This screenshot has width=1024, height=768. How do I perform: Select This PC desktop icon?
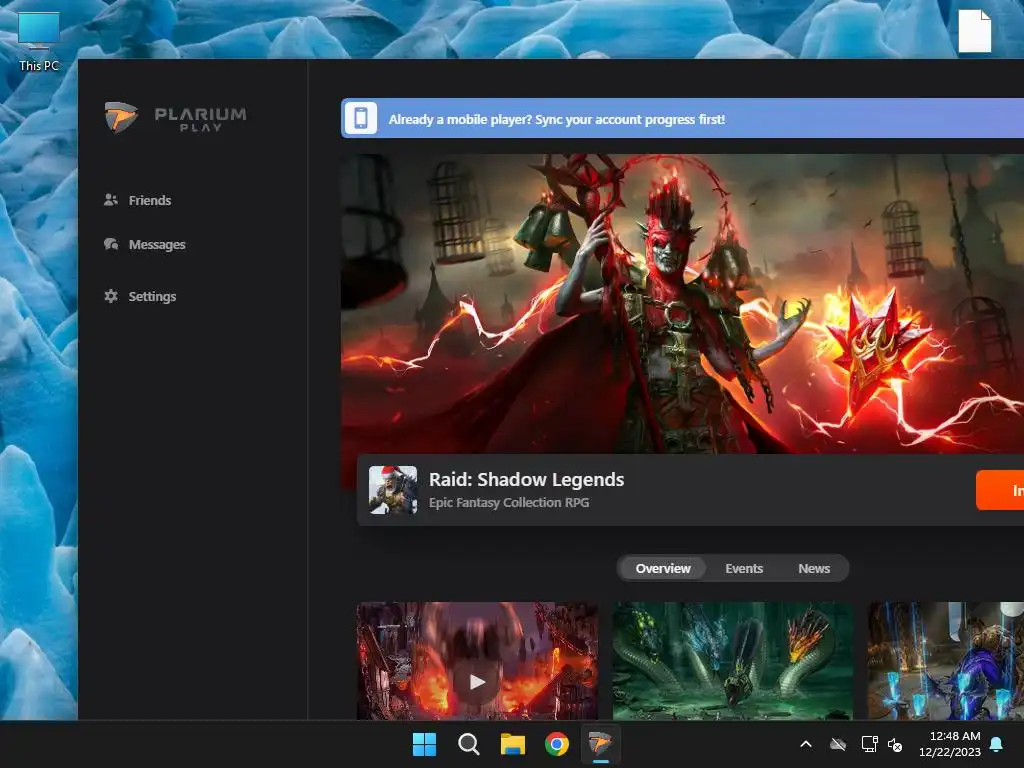[39, 40]
